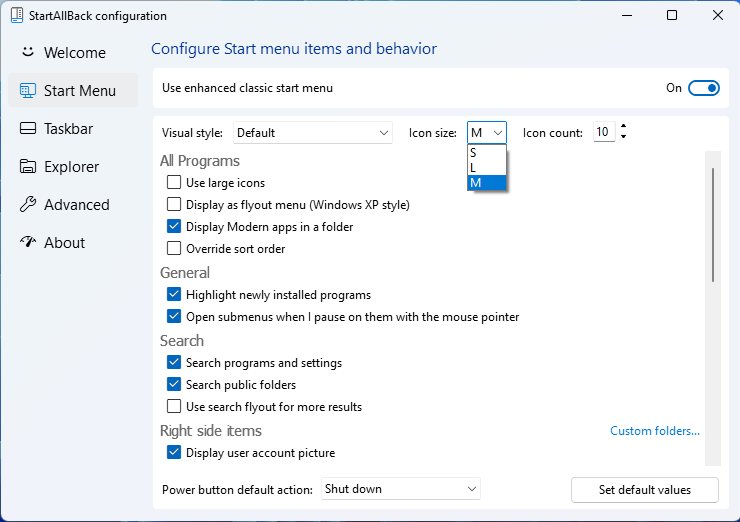Minimize the StartAllBack configuration window
The width and height of the screenshot is (740, 522).
[627, 15]
